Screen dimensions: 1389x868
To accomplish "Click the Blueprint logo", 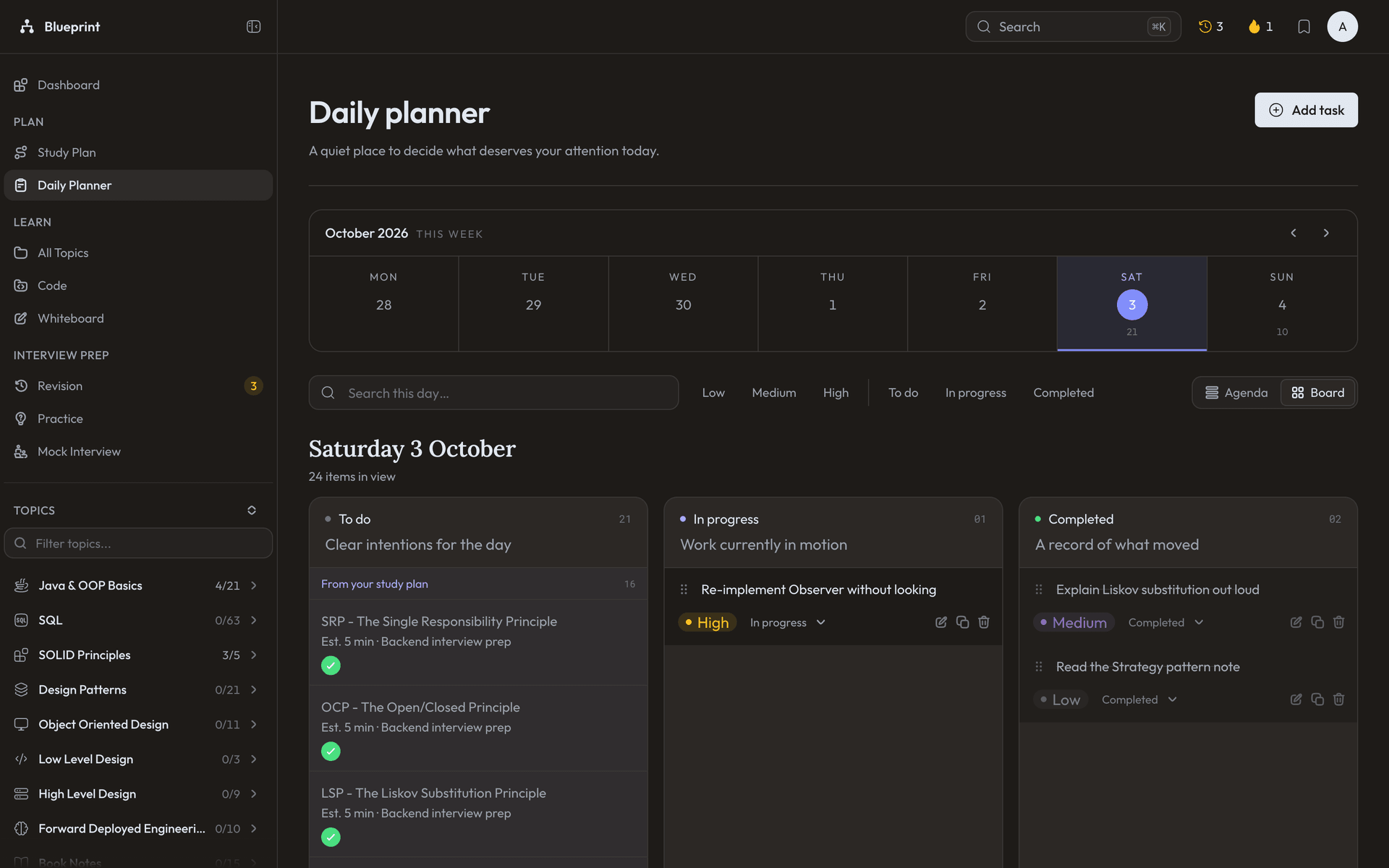I will 59,27.
